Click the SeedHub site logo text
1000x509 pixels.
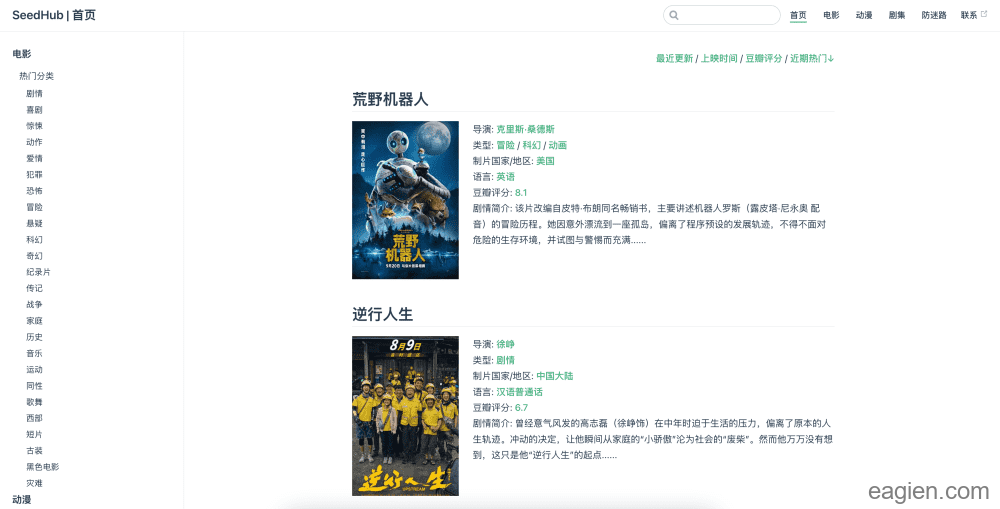(54, 15)
